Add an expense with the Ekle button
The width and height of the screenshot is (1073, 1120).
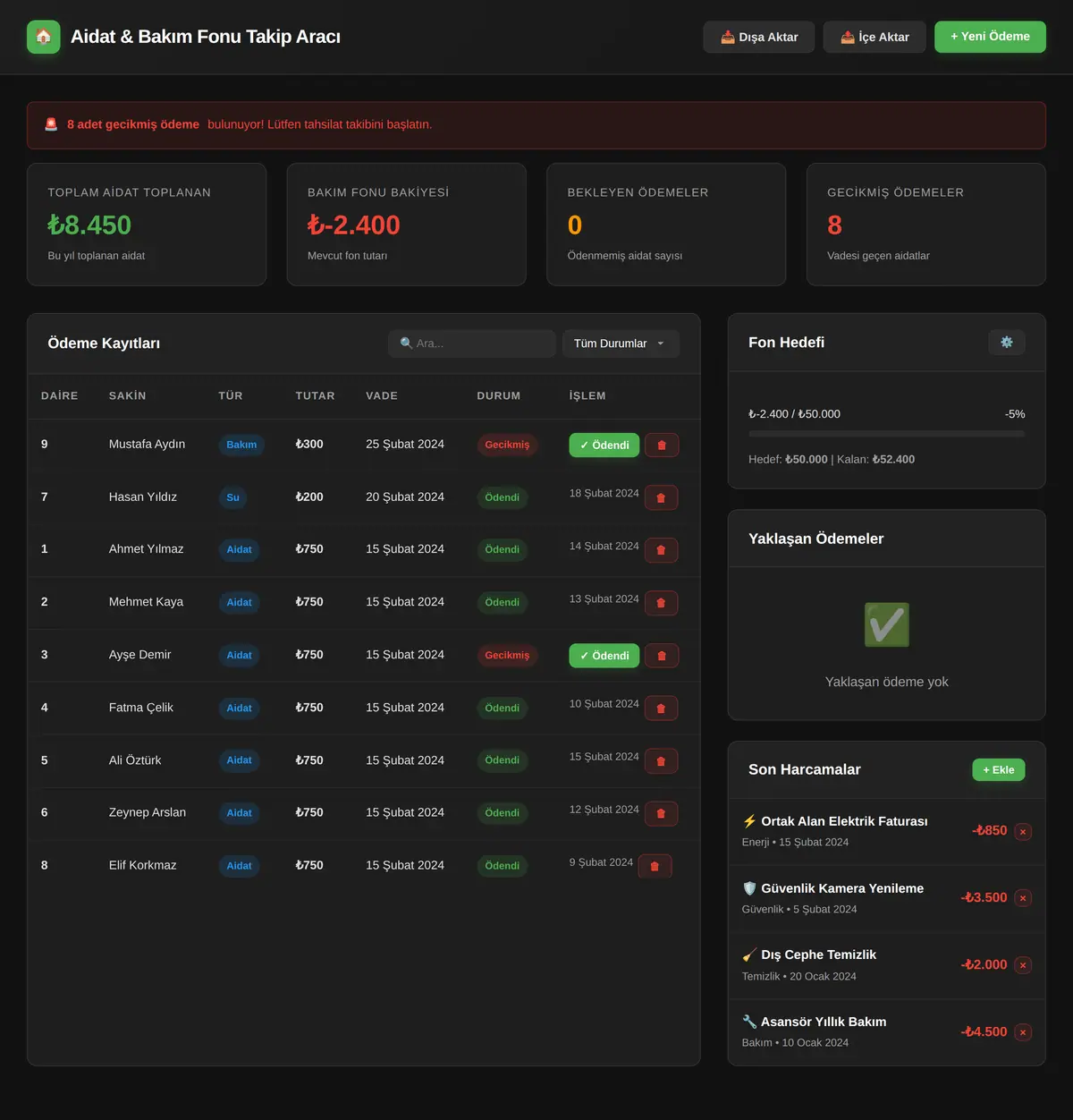[999, 770]
